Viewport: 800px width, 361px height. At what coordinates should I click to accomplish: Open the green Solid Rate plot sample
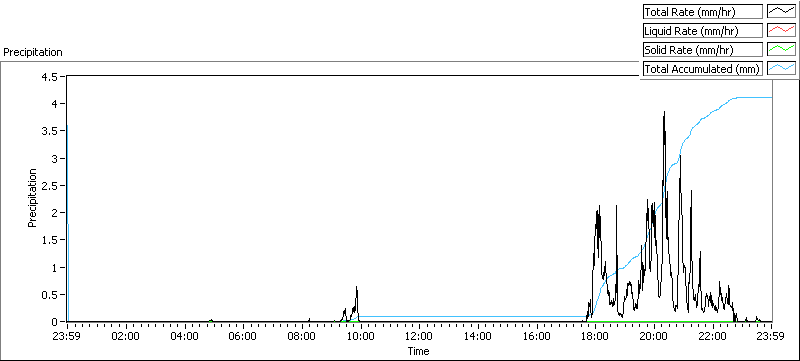(782, 49)
